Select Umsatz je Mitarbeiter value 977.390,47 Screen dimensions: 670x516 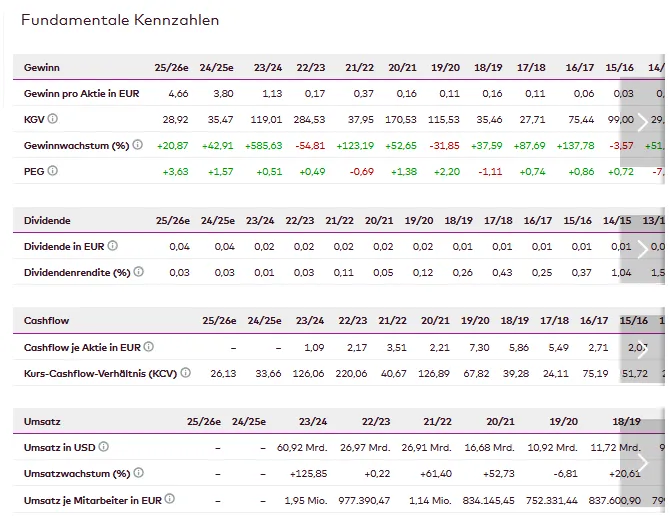(x=364, y=501)
